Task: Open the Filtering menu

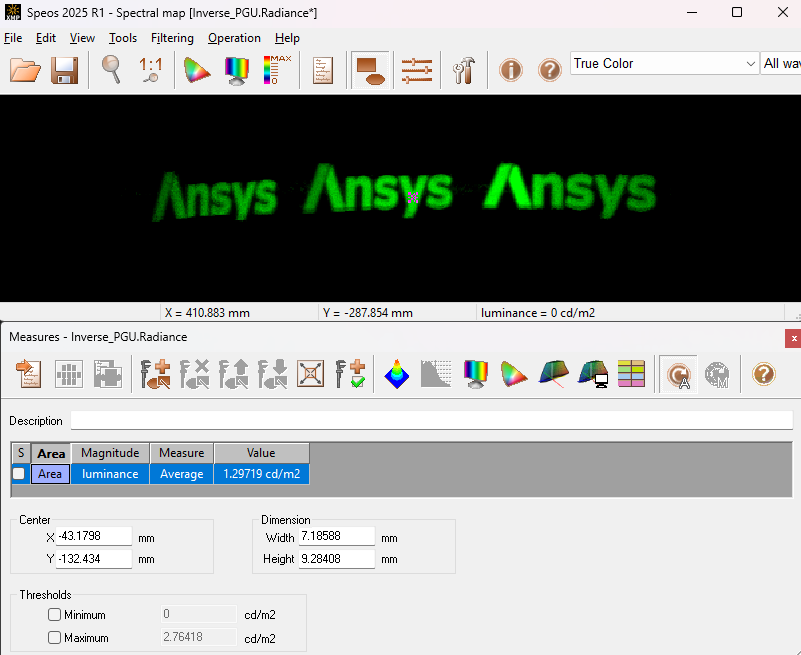Action: click(x=172, y=38)
